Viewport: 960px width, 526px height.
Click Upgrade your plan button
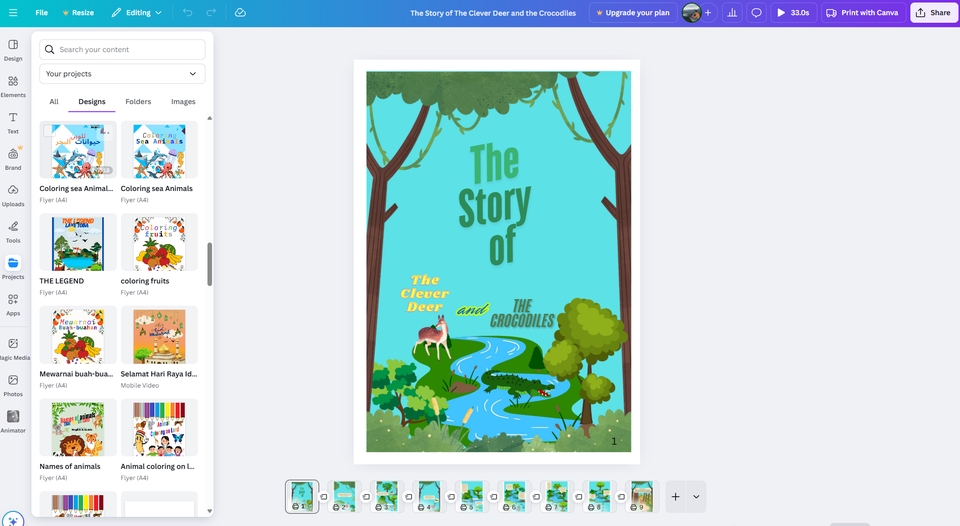[631, 13]
